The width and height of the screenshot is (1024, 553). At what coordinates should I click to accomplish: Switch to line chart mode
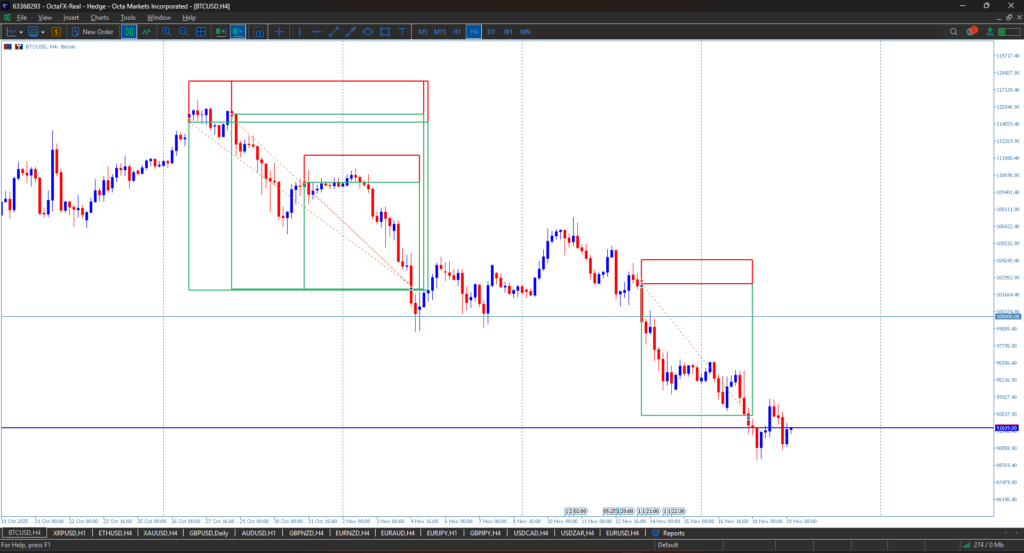point(146,32)
